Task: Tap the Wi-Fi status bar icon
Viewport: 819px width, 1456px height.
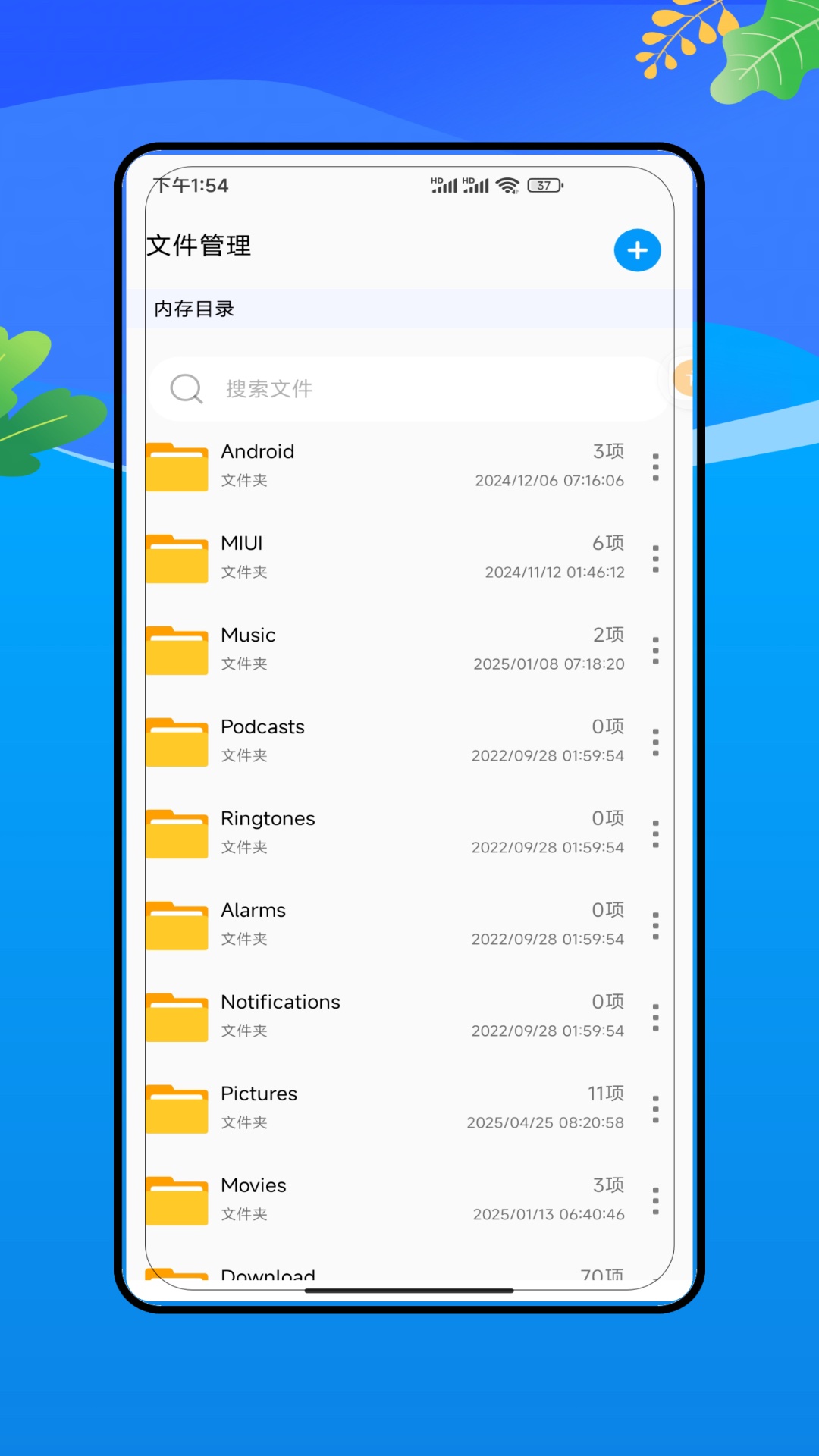Action: (507, 186)
